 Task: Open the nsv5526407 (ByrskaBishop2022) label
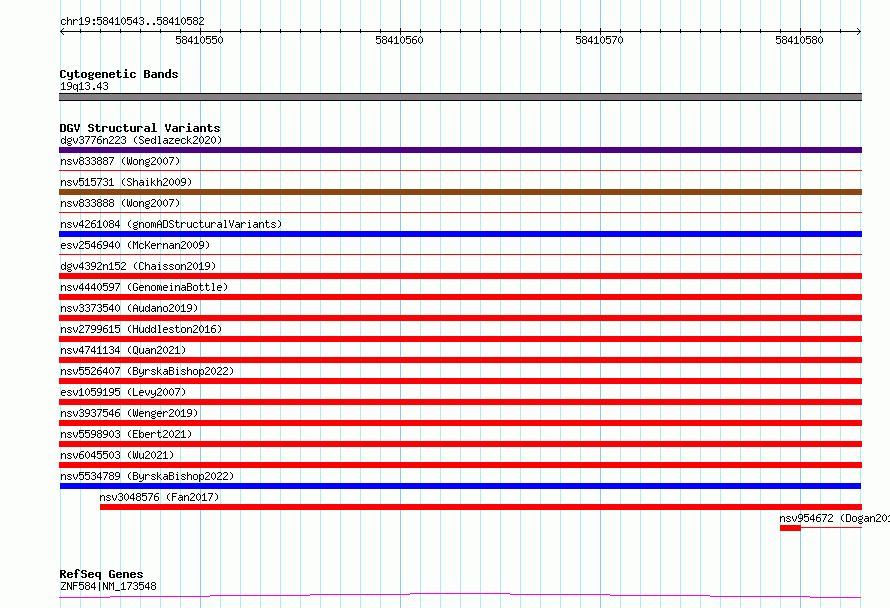[x=147, y=371]
